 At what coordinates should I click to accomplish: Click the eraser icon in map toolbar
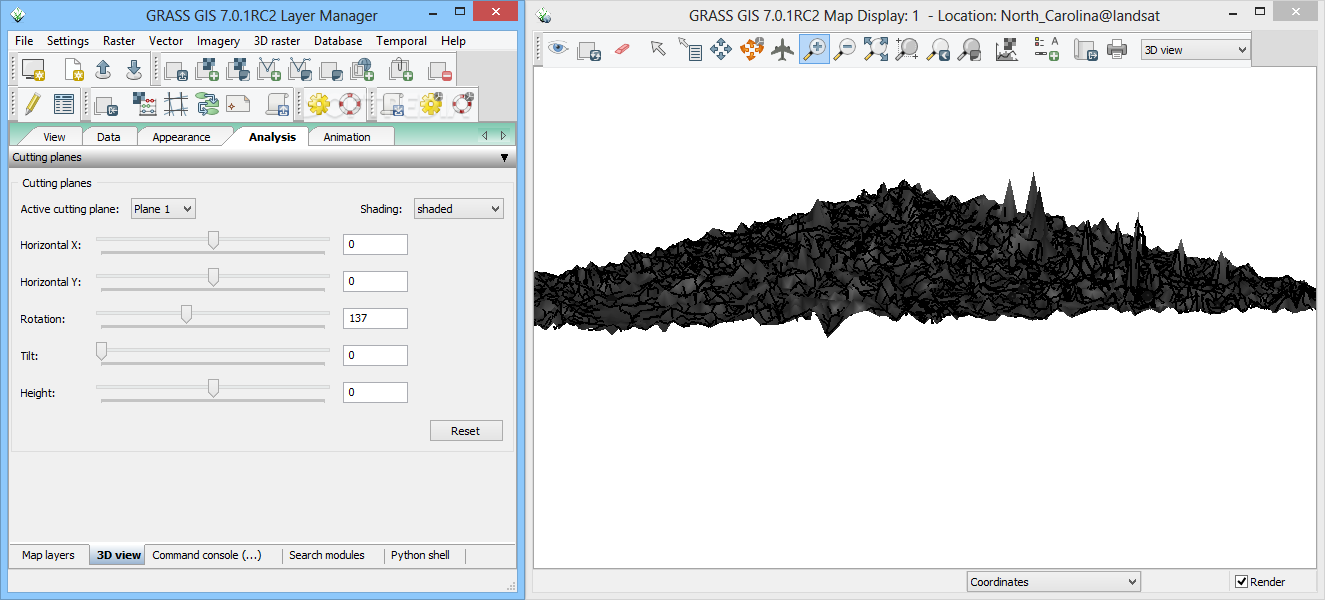point(622,49)
